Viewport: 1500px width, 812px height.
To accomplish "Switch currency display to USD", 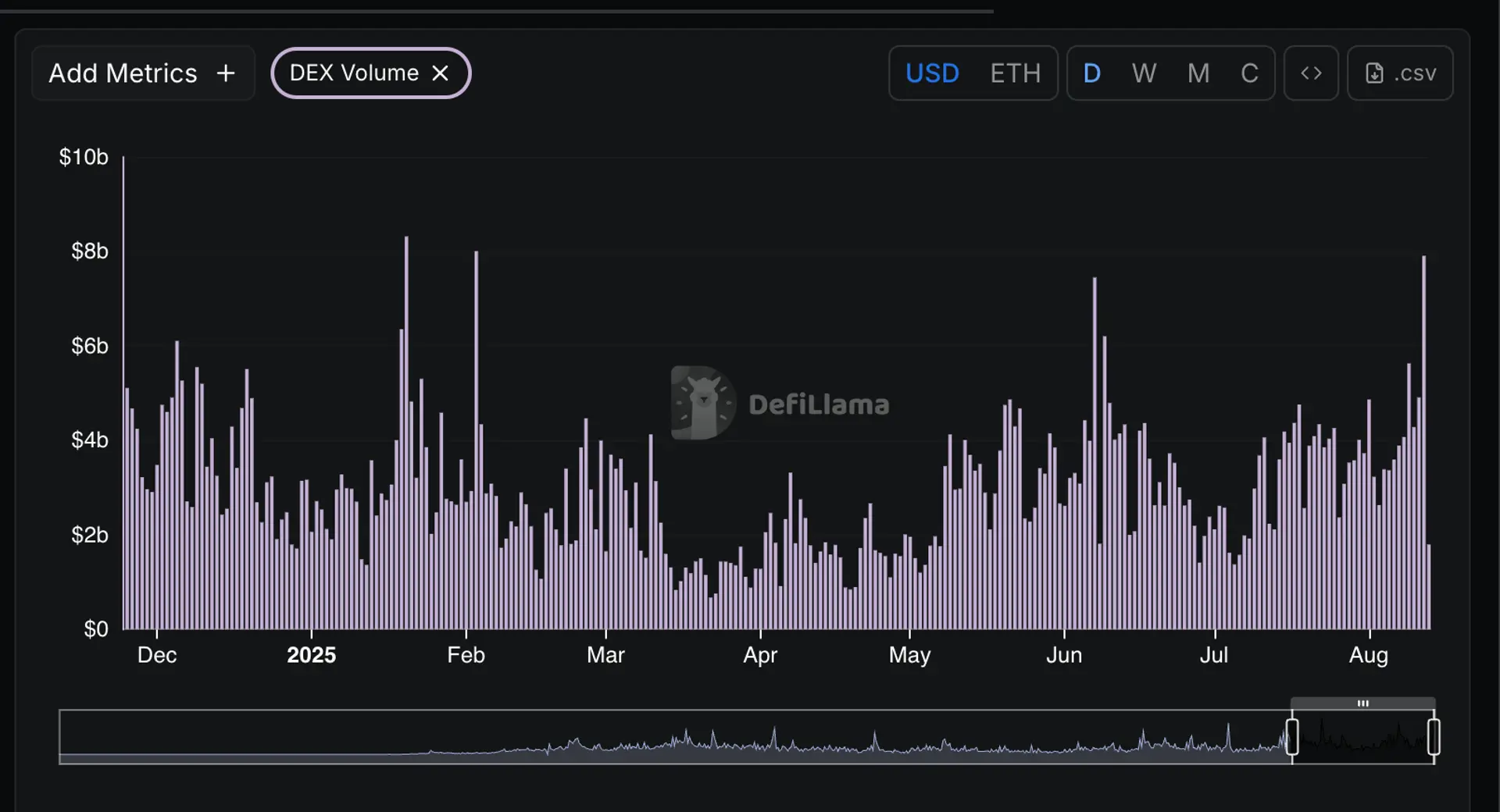I will coord(932,73).
